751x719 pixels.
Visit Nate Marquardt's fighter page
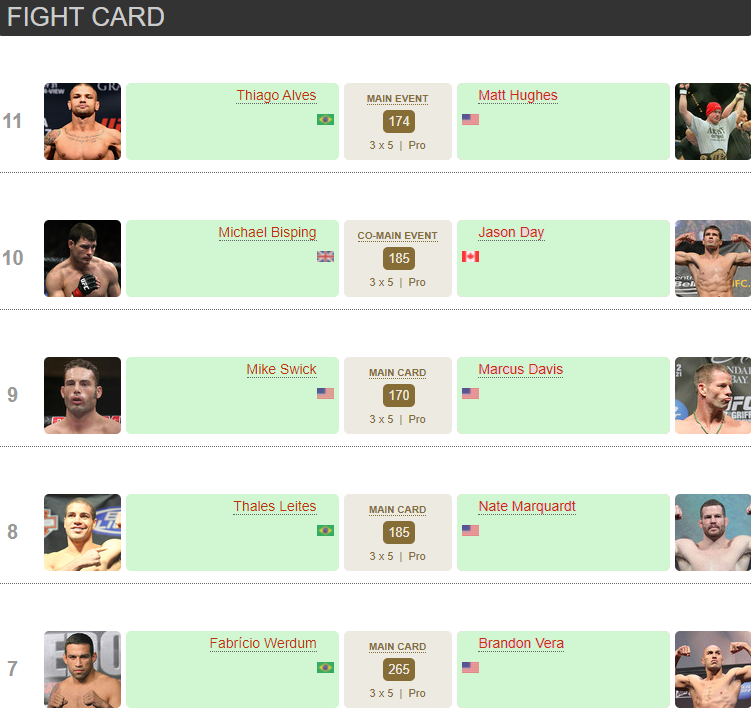(527, 507)
